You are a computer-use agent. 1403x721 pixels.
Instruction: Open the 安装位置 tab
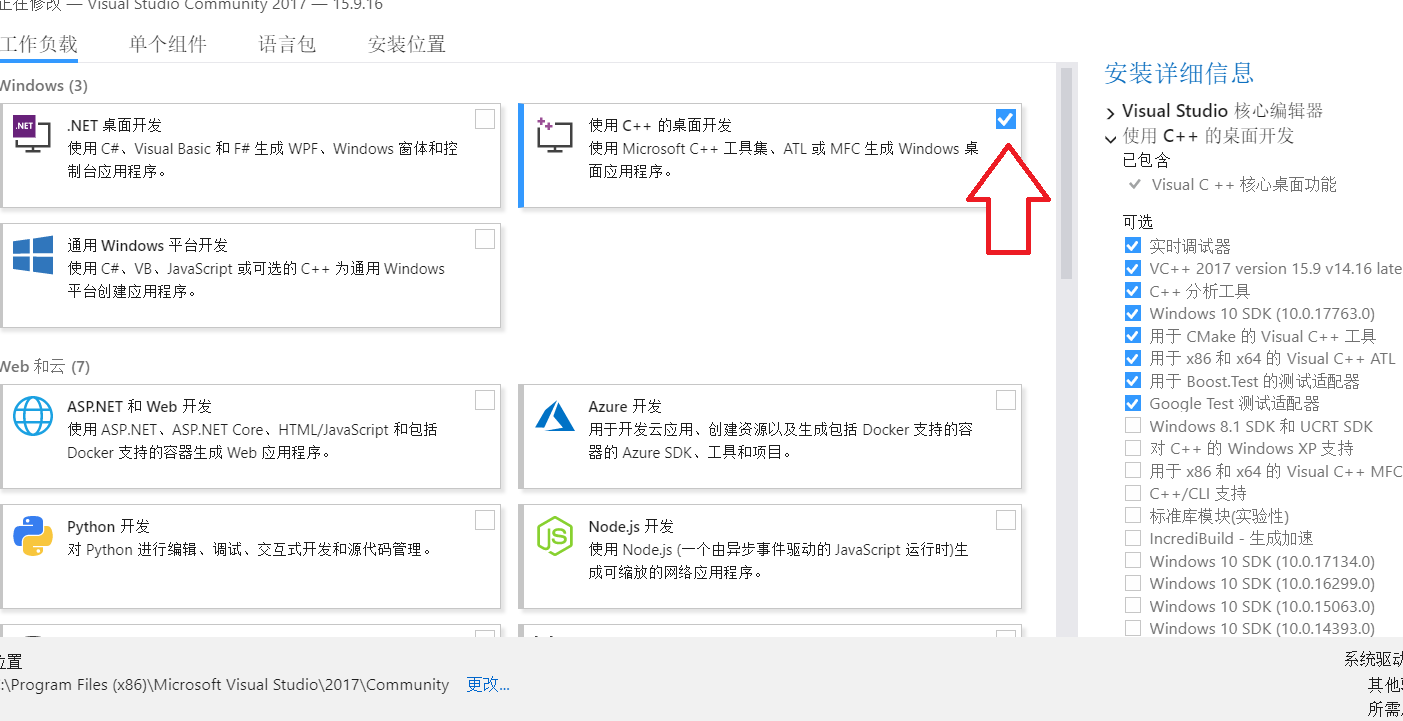(407, 44)
